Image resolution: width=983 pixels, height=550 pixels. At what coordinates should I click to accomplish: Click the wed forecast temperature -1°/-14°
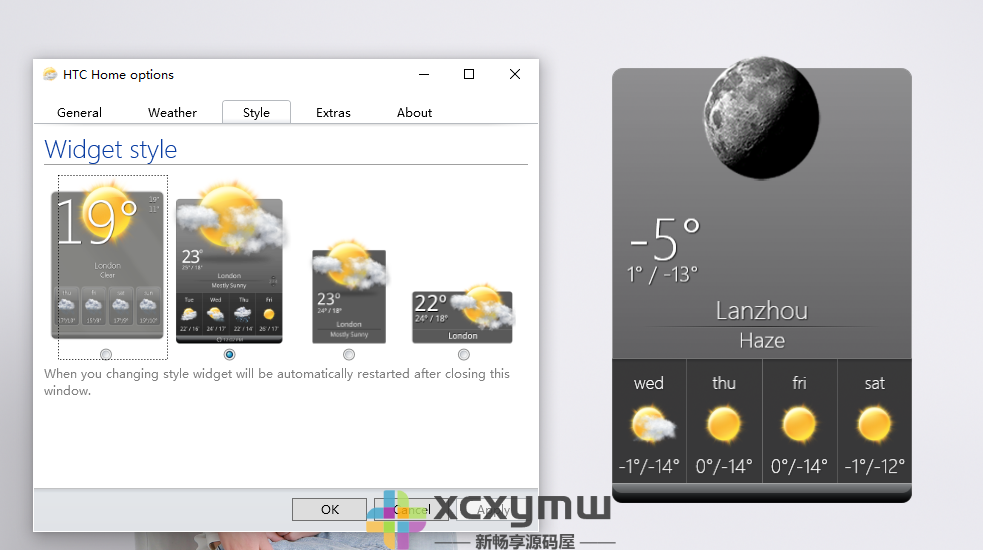click(x=649, y=466)
